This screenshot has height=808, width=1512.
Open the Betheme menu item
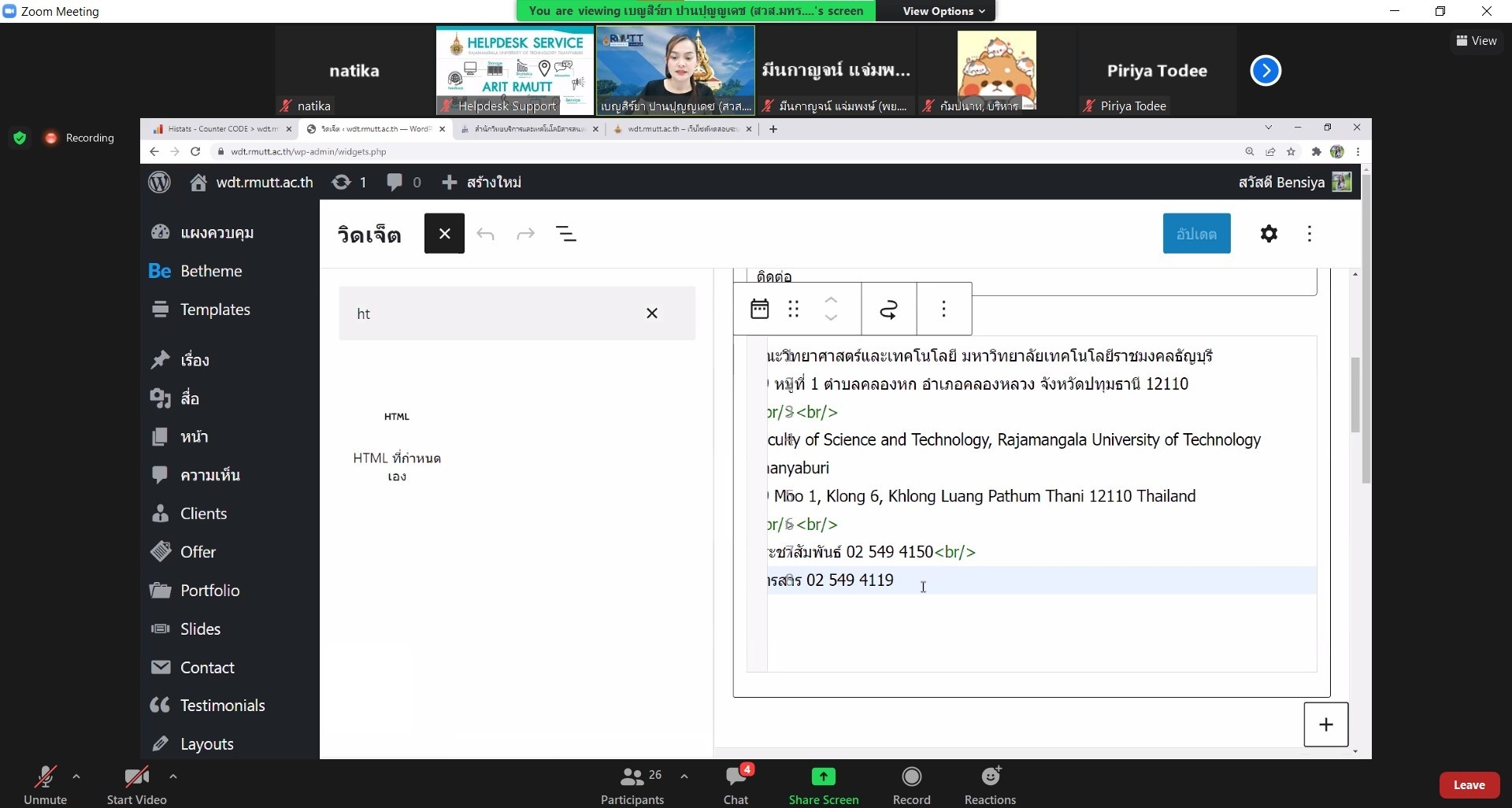point(195,271)
